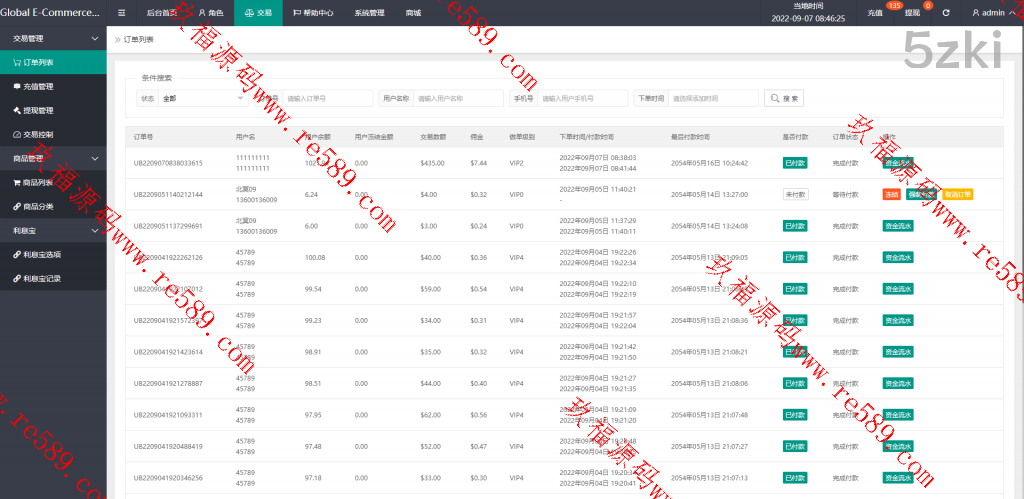The height and width of the screenshot is (499, 1024).
Task: Click yellow 取消订单 button
Action: (957, 194)
